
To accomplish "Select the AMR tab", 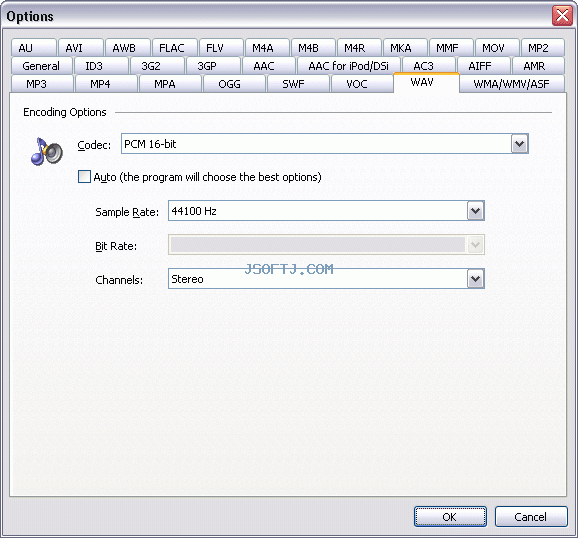I will coord(539,66).
